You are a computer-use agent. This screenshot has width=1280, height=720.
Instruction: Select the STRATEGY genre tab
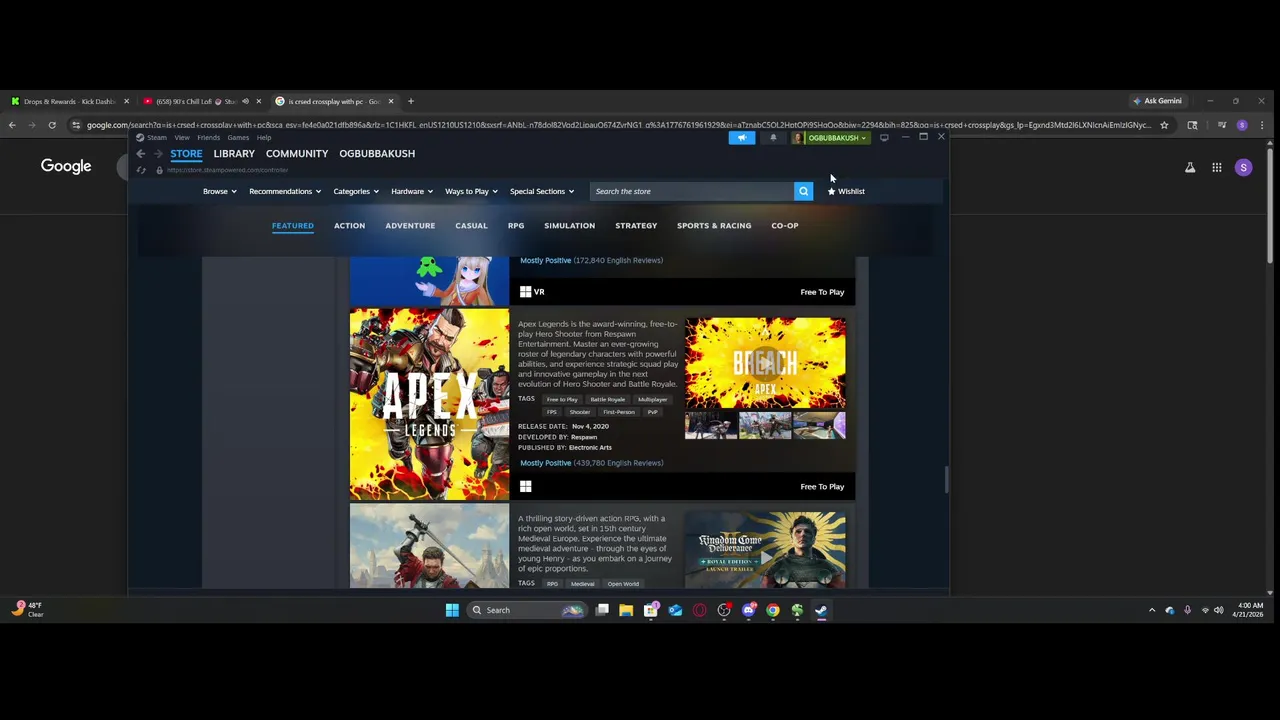click(x=636, y=226)
